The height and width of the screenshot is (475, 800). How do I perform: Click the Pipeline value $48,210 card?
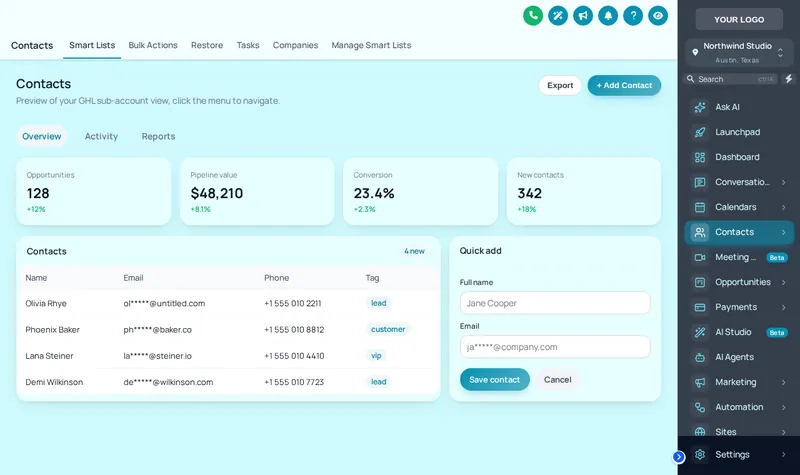[257, 191]
